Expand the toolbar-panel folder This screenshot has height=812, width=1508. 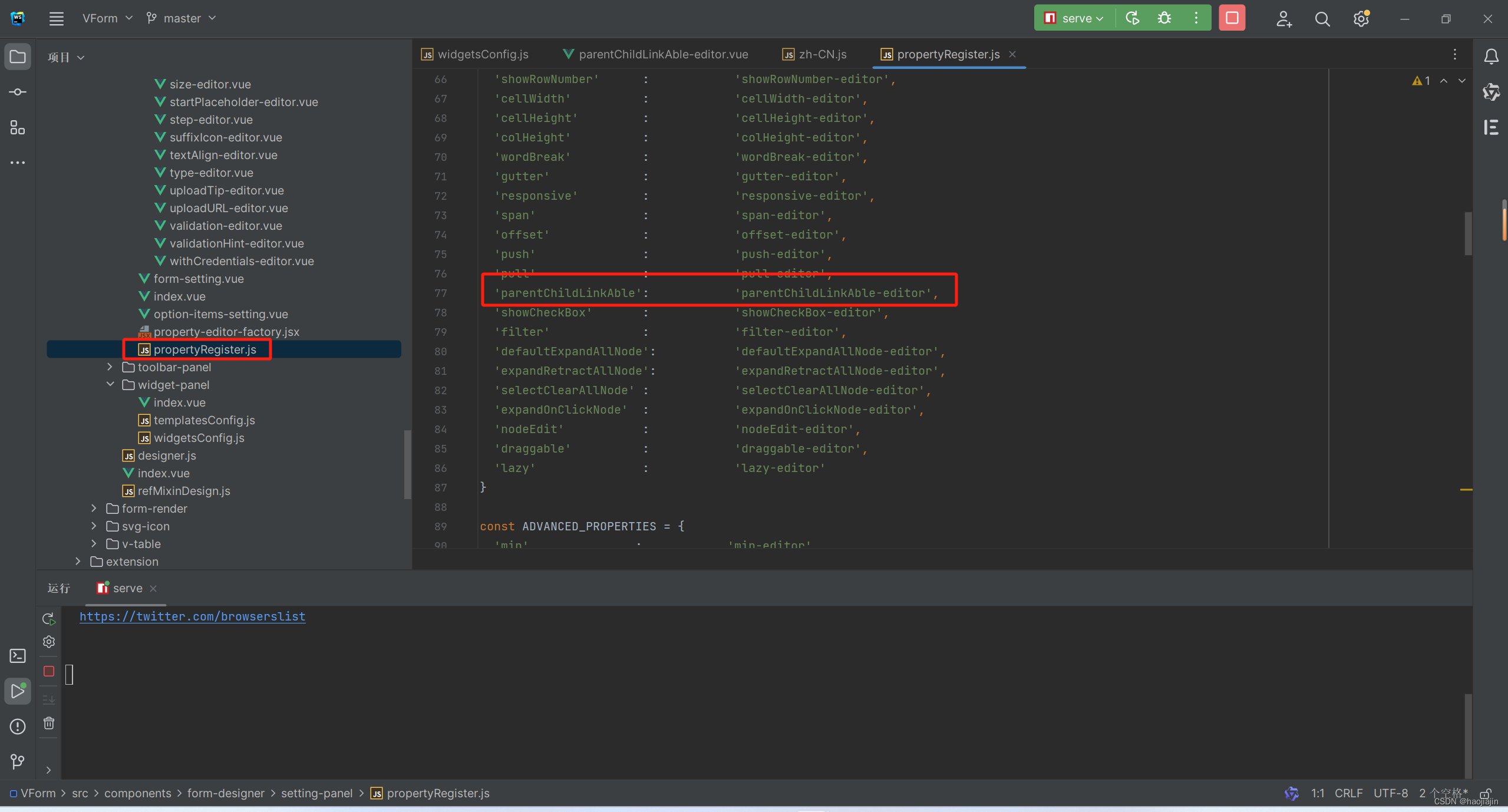click(x=110, y=367)
